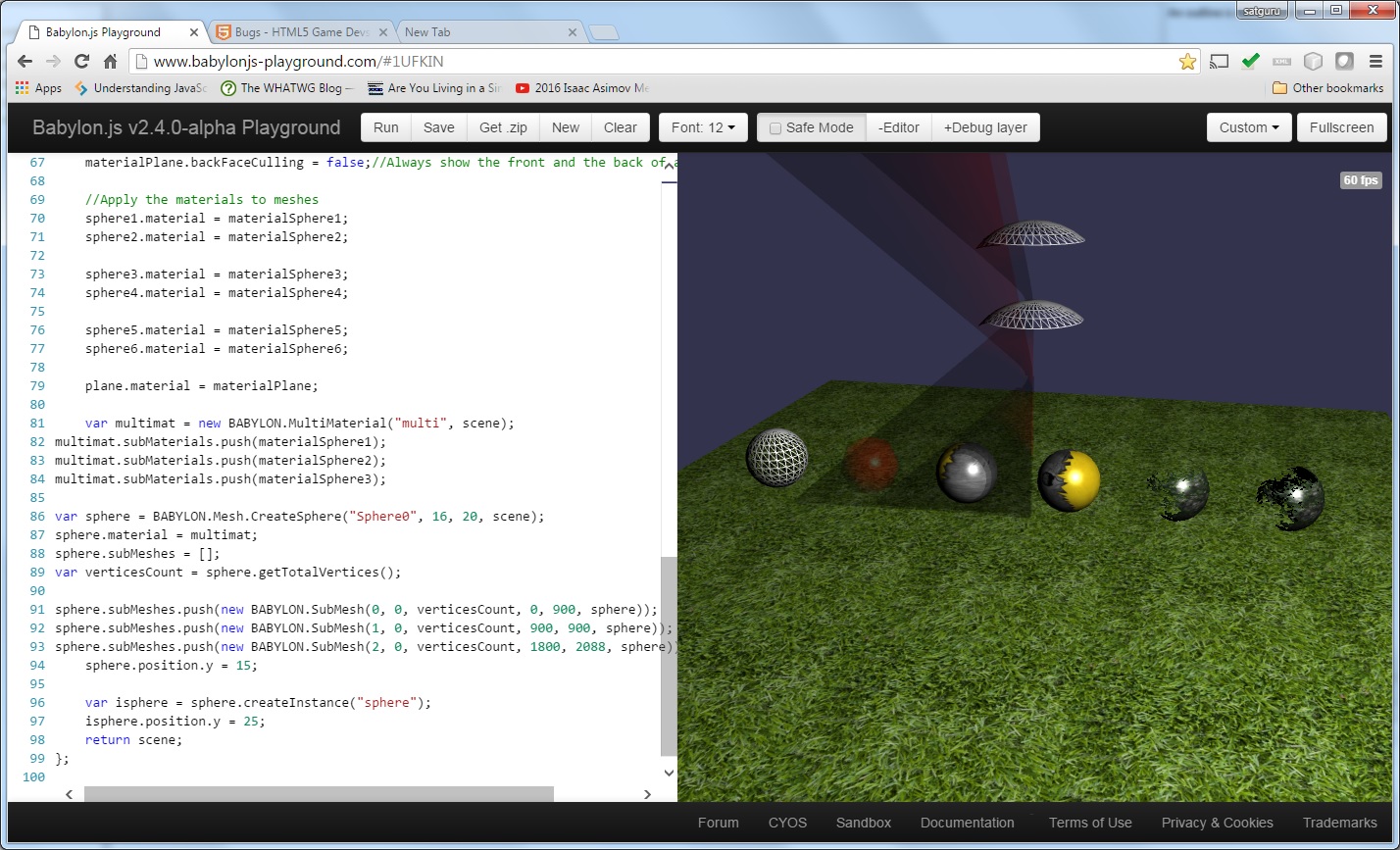
Task: Clear the editor contents
Action: pos(621,127)
